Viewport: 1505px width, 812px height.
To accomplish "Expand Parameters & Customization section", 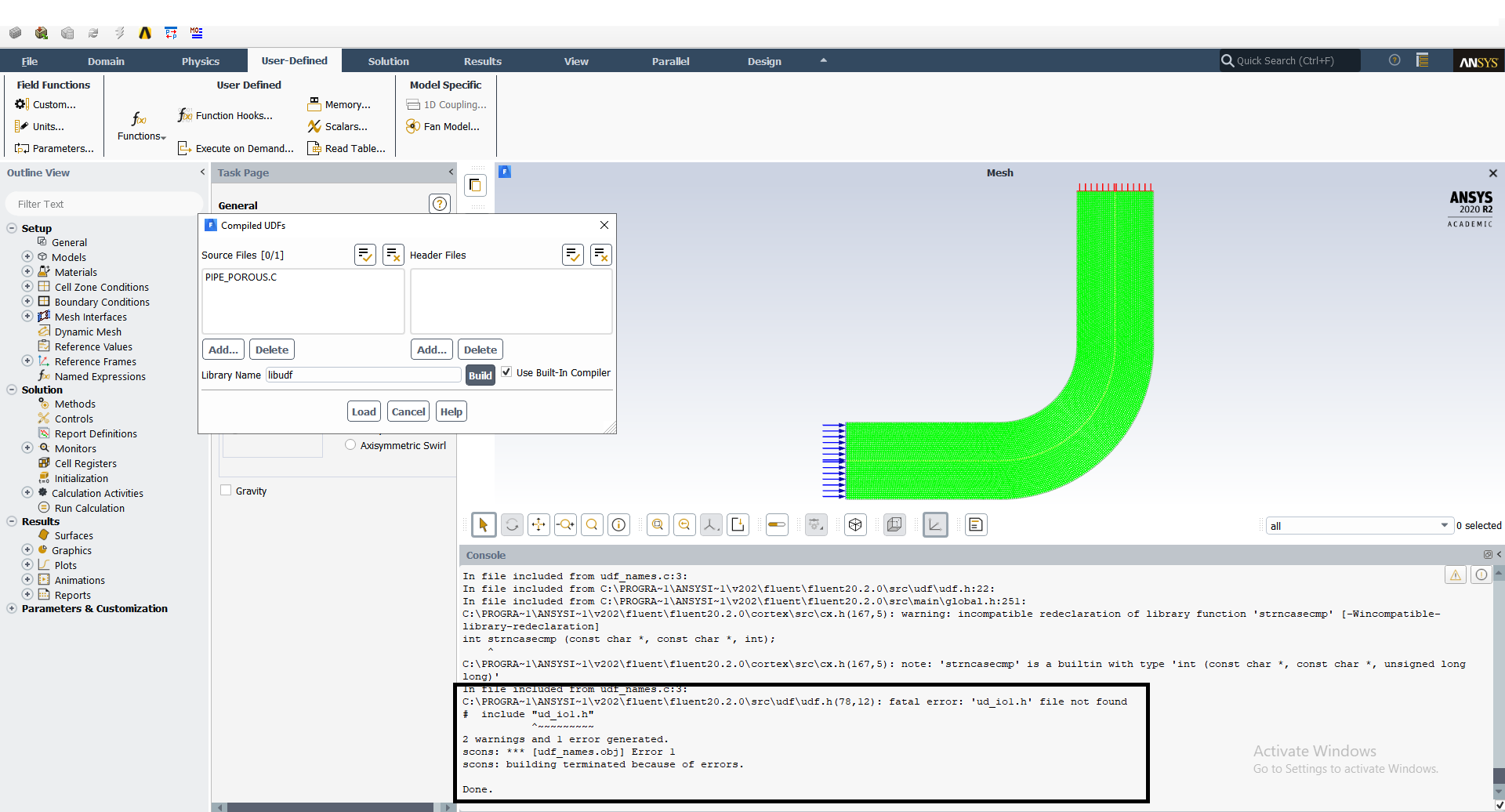I will pyautogui.click(x=12, y=608).
